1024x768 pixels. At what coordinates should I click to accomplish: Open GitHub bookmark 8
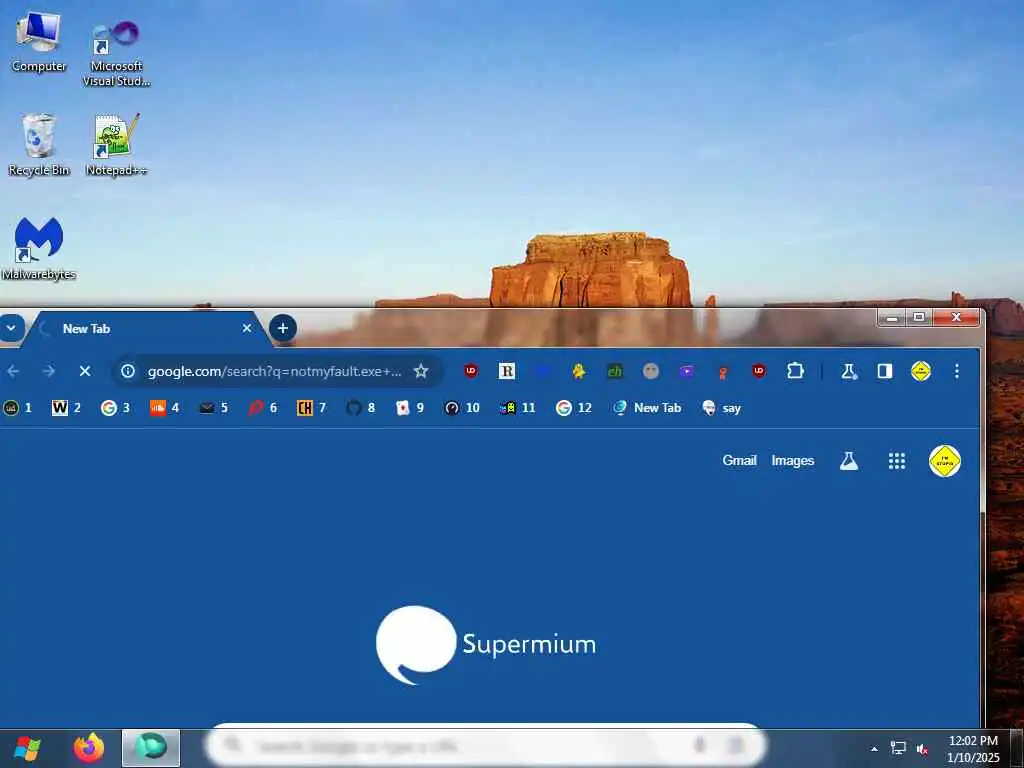(x=360, y=408)
